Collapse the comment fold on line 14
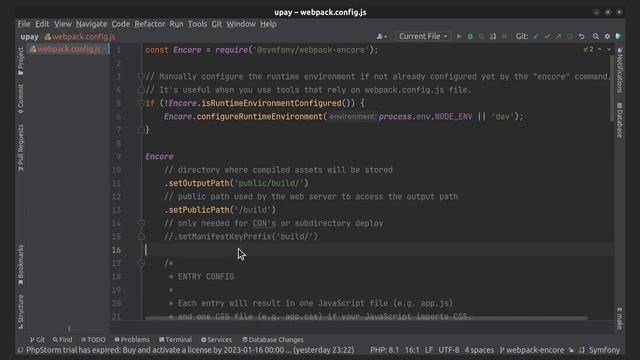Screen dimensions: 640x360 [141, 223]
